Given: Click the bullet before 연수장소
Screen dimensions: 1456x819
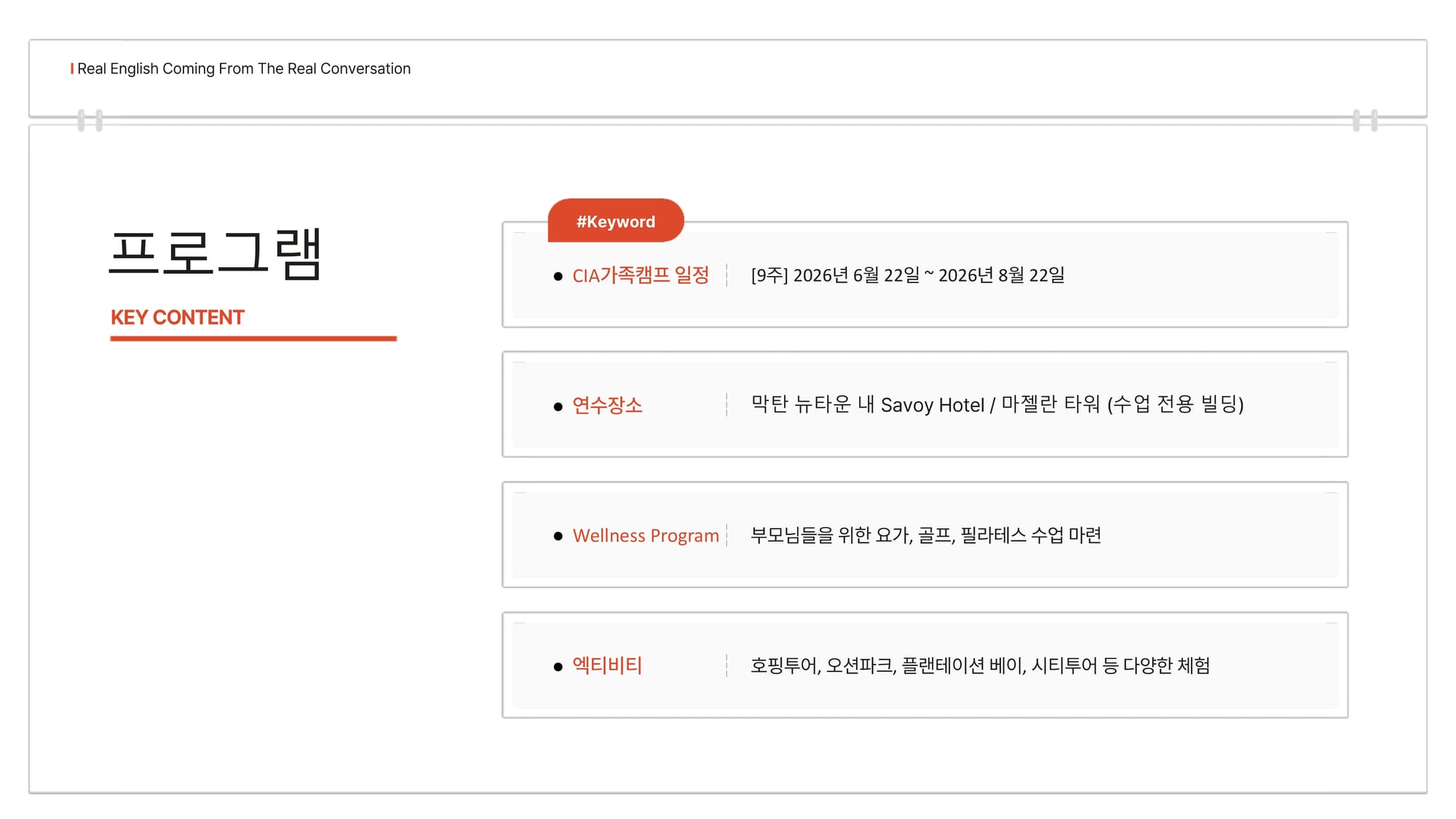Looking at the screenshot, I should tap(558, 406).
